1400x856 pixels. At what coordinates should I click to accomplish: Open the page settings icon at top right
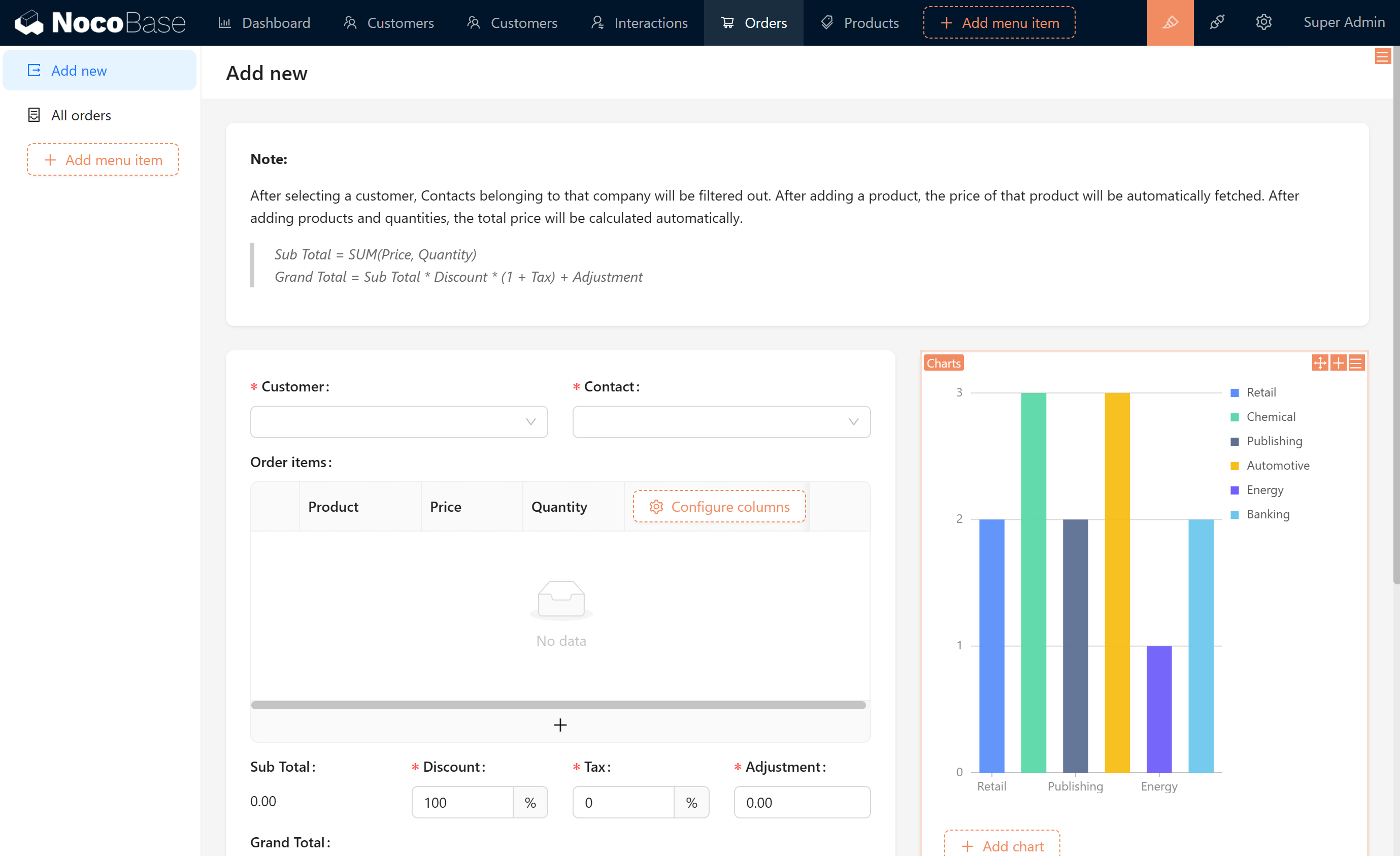(1382, 56)
